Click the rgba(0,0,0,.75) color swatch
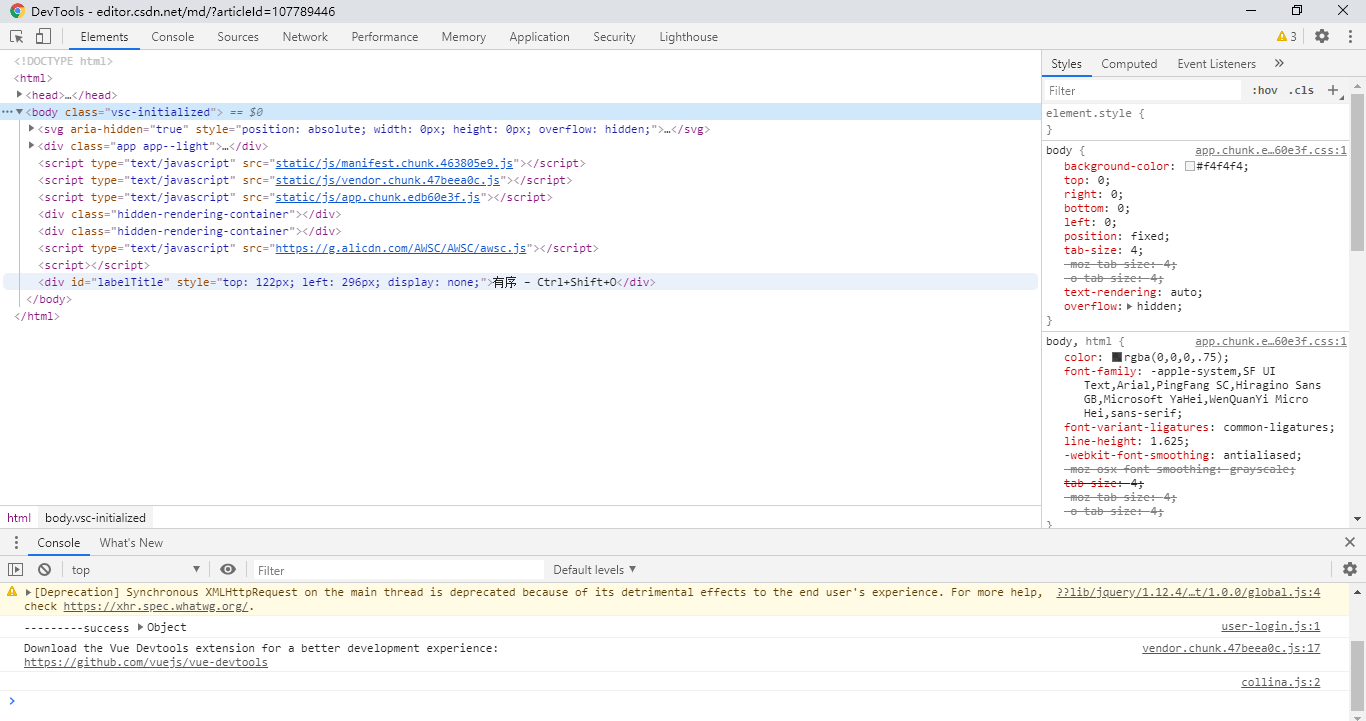Screen dimensions: 1366x721 tap(1117, 357)
